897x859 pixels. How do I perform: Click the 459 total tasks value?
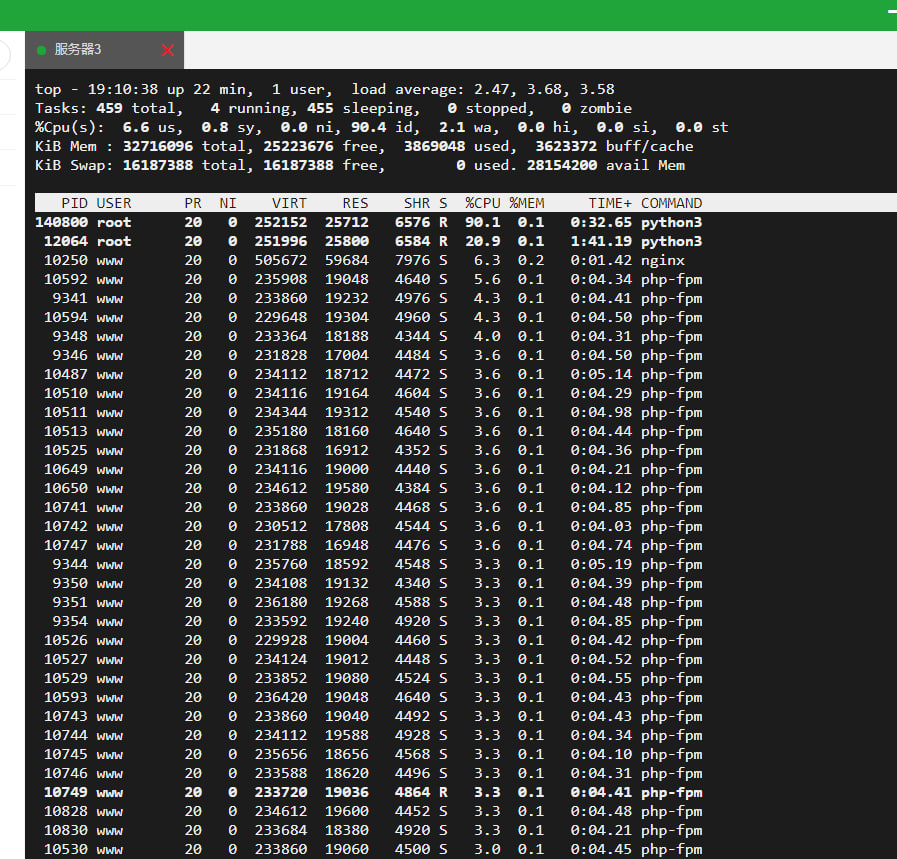(x=109, y=108)
